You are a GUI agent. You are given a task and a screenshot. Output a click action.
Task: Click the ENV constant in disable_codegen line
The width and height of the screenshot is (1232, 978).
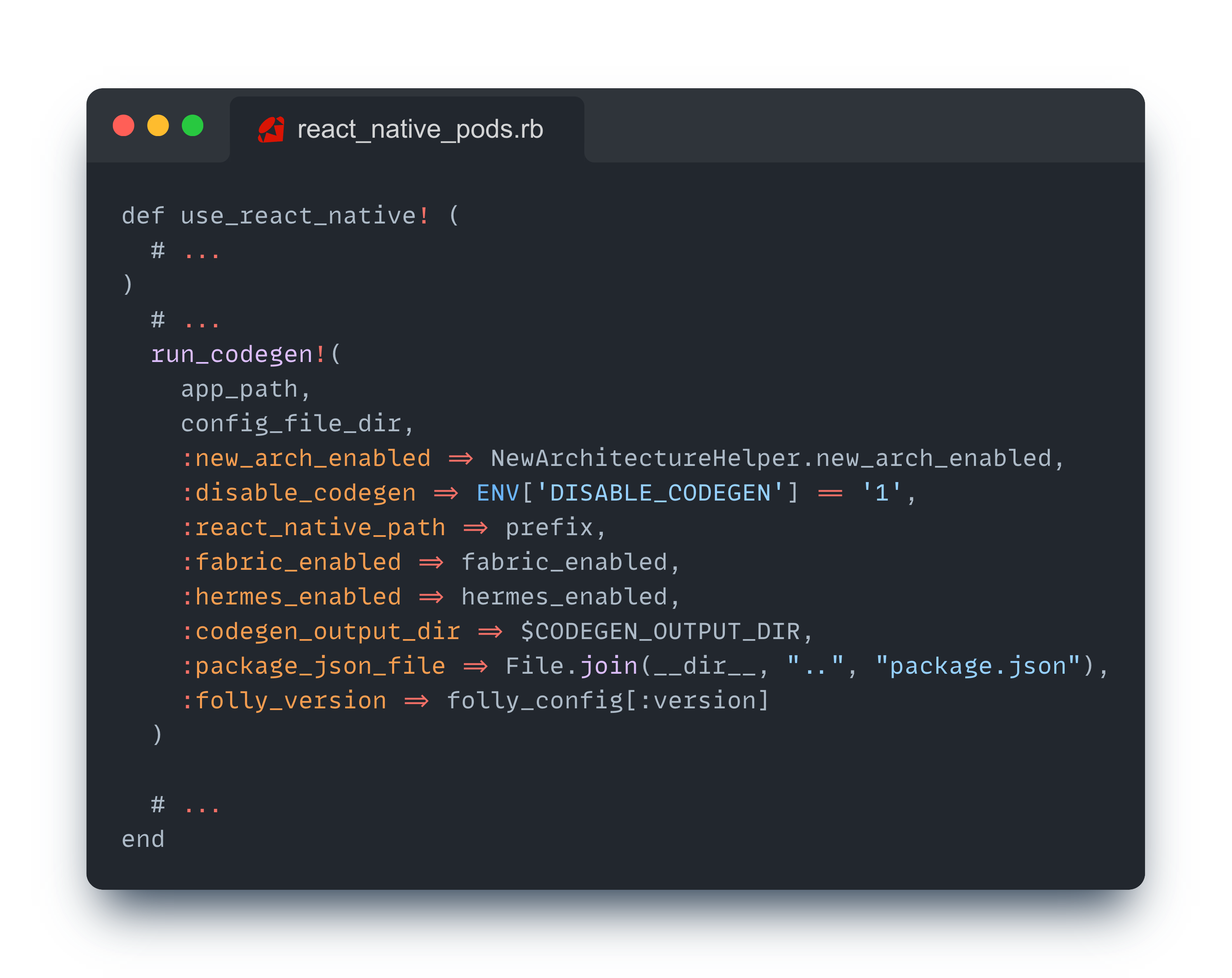pyautogui.click(x=498, y=493)
